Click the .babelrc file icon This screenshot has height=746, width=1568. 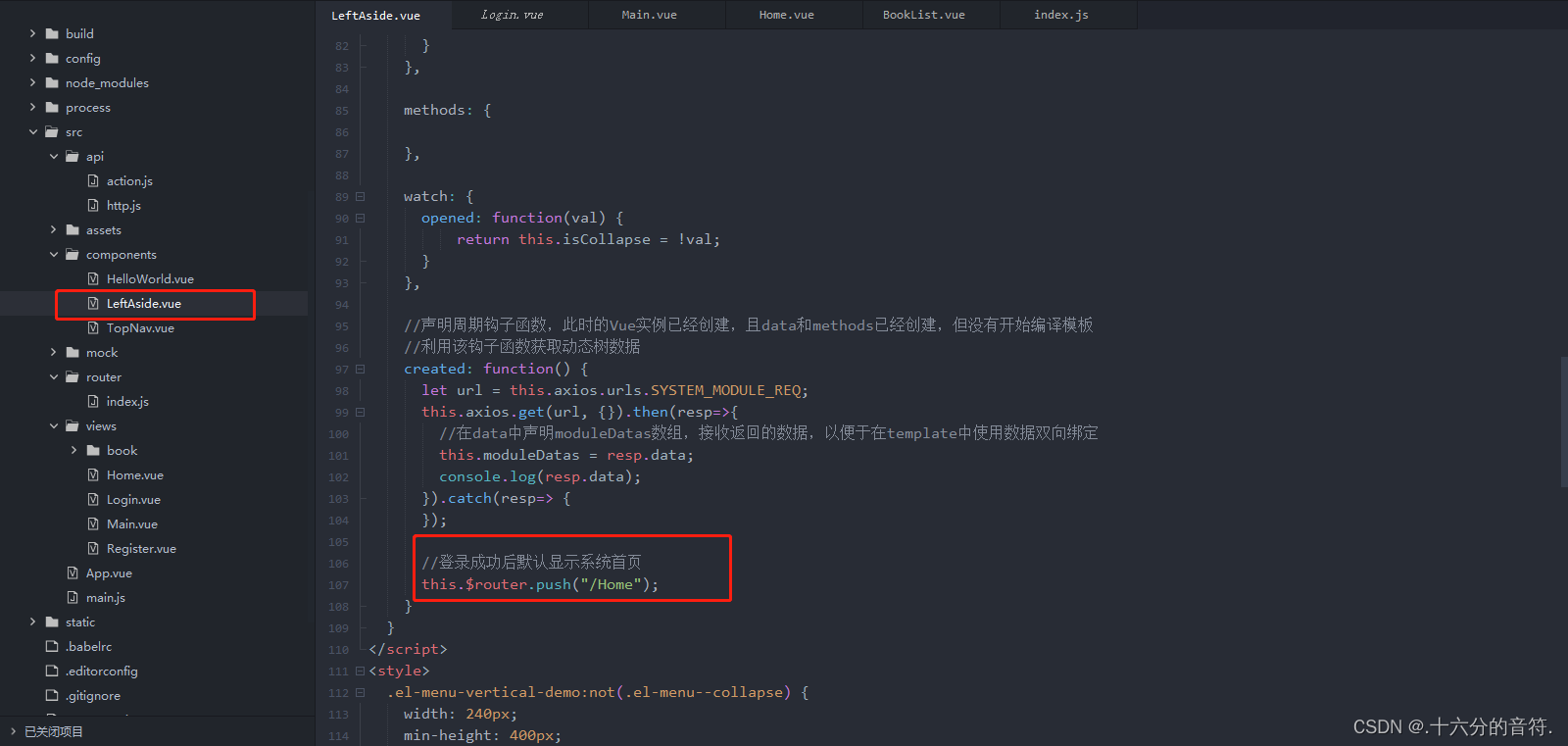click(52, 646)
